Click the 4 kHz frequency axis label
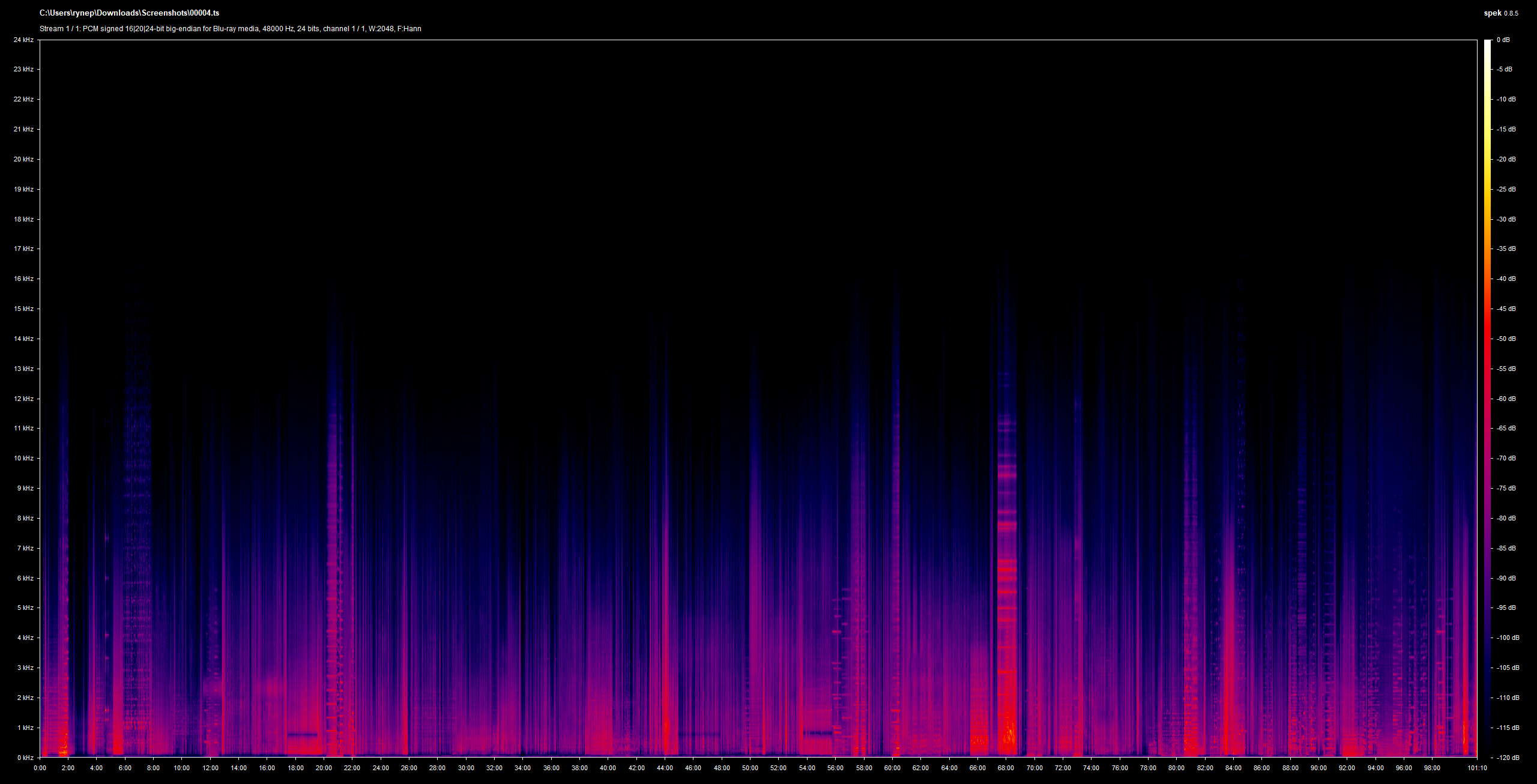The image size is (1537, 784). pos(25,638)
